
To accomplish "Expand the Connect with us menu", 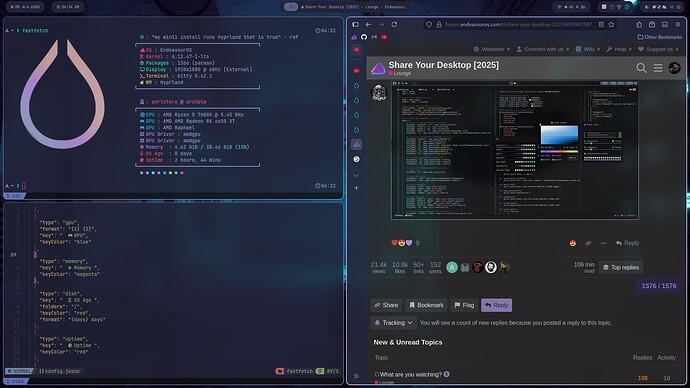I will pos(543,49).
